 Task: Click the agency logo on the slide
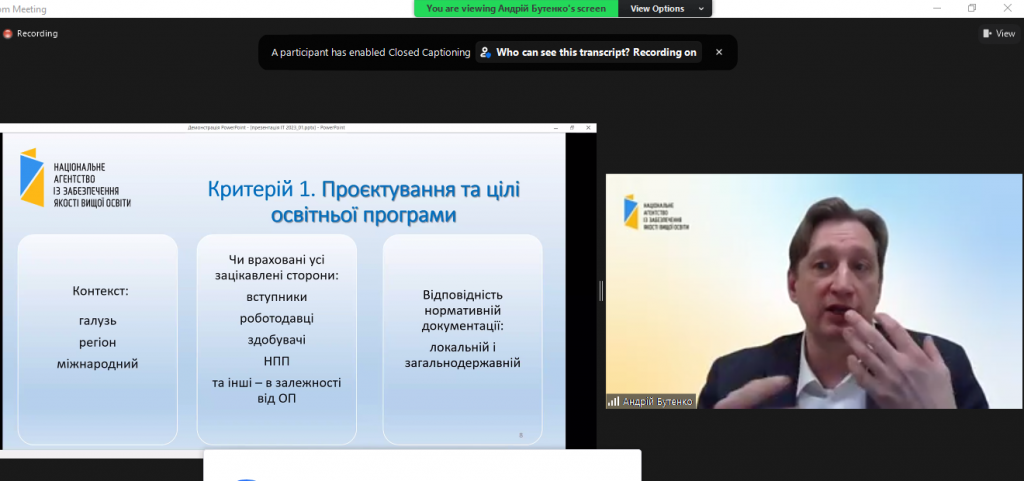pos(75,178)
